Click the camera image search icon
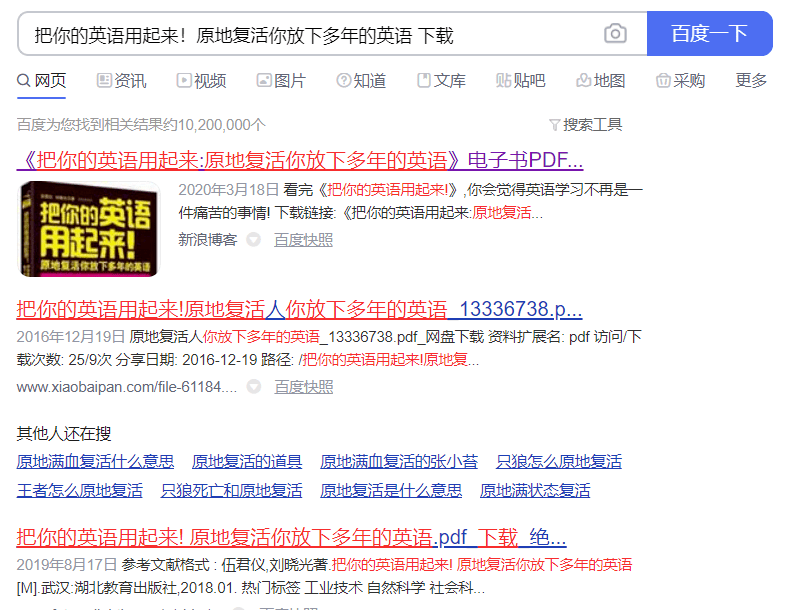This screenshot has height=610, width=790. pyautogui.click(x=615, y=34)
